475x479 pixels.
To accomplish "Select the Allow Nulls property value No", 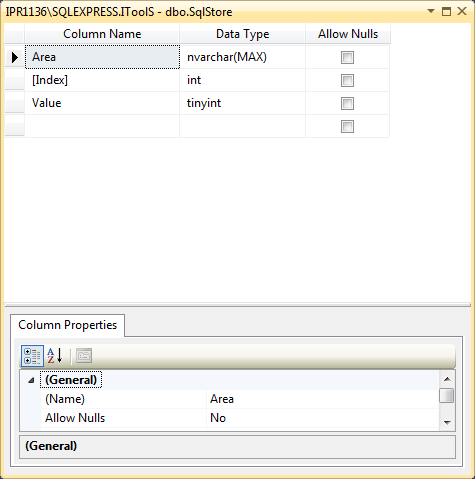I will [322, 418].
